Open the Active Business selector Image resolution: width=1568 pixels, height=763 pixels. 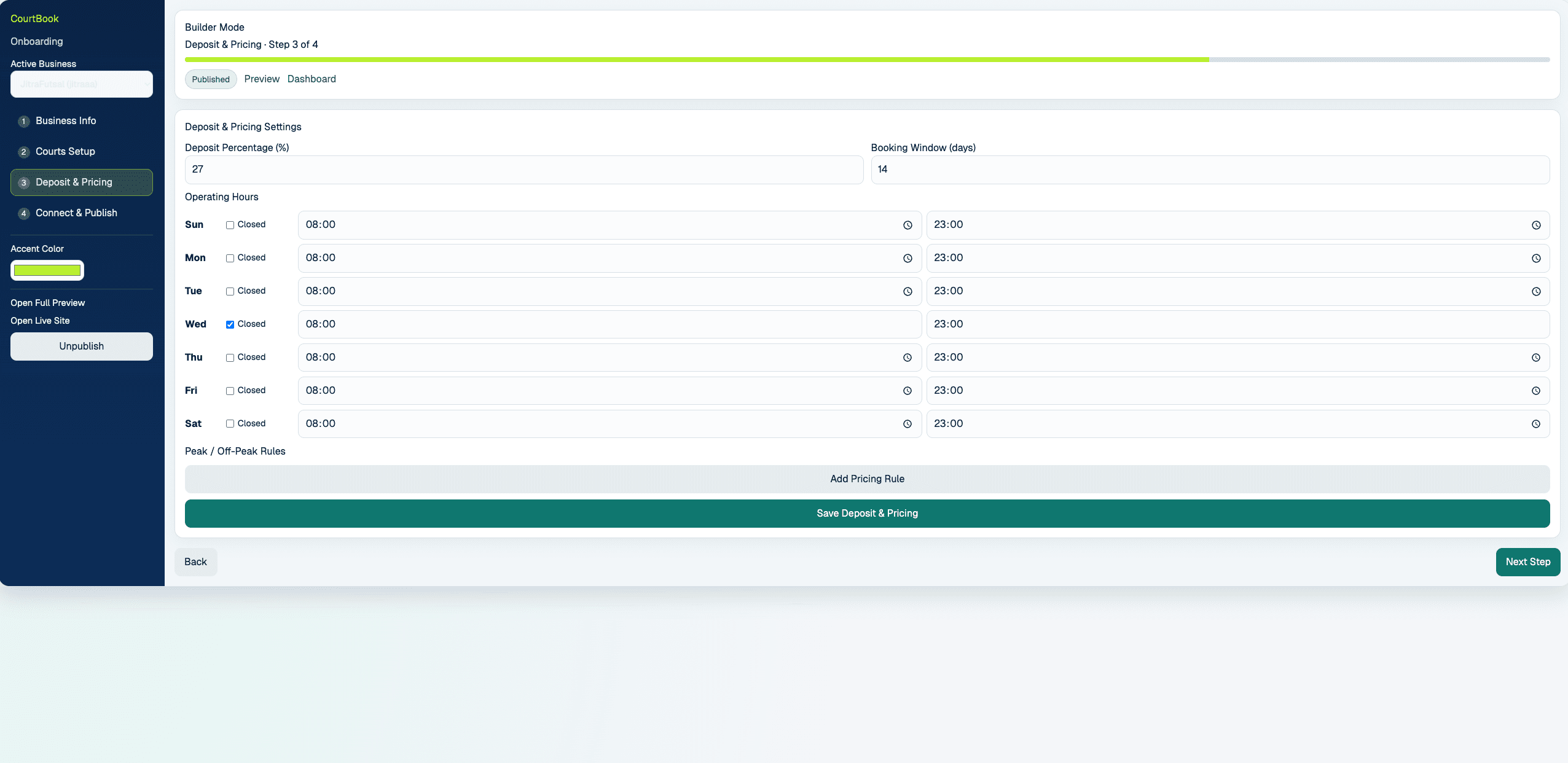coord(81,84)
